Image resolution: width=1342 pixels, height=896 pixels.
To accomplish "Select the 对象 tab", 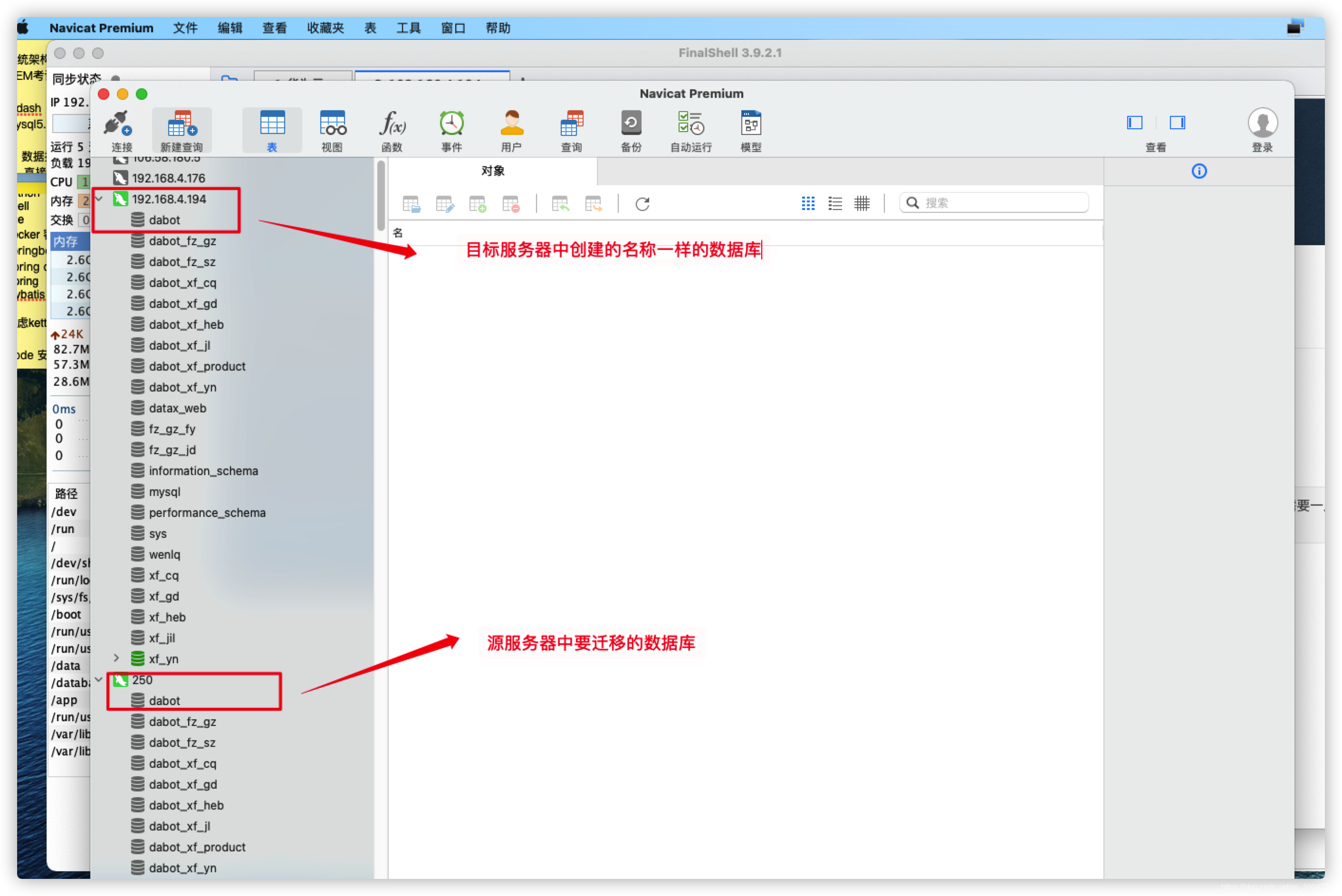I will point(493,171).
